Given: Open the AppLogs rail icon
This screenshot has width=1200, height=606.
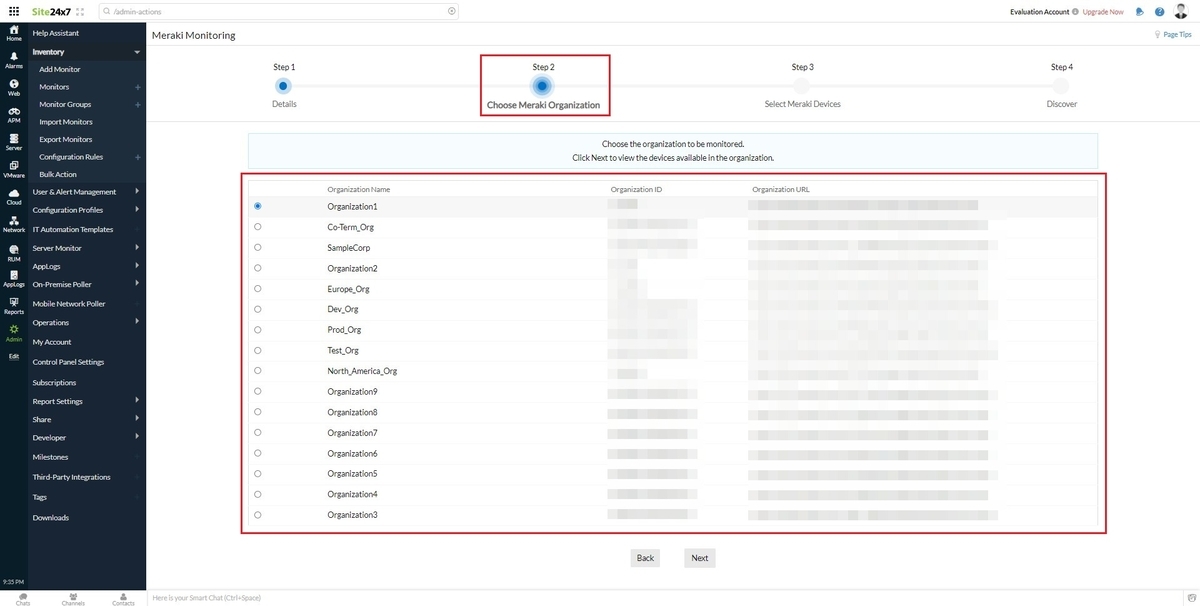Looking at the screenshot, I should (x=14, y=278).
